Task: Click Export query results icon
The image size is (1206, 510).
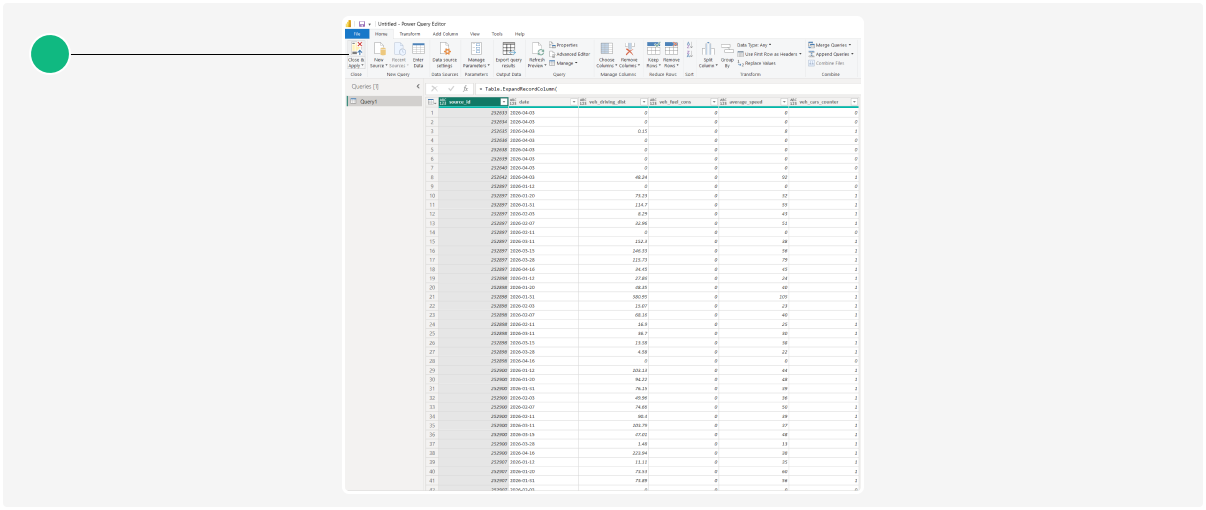Action: tap(509, 48)
